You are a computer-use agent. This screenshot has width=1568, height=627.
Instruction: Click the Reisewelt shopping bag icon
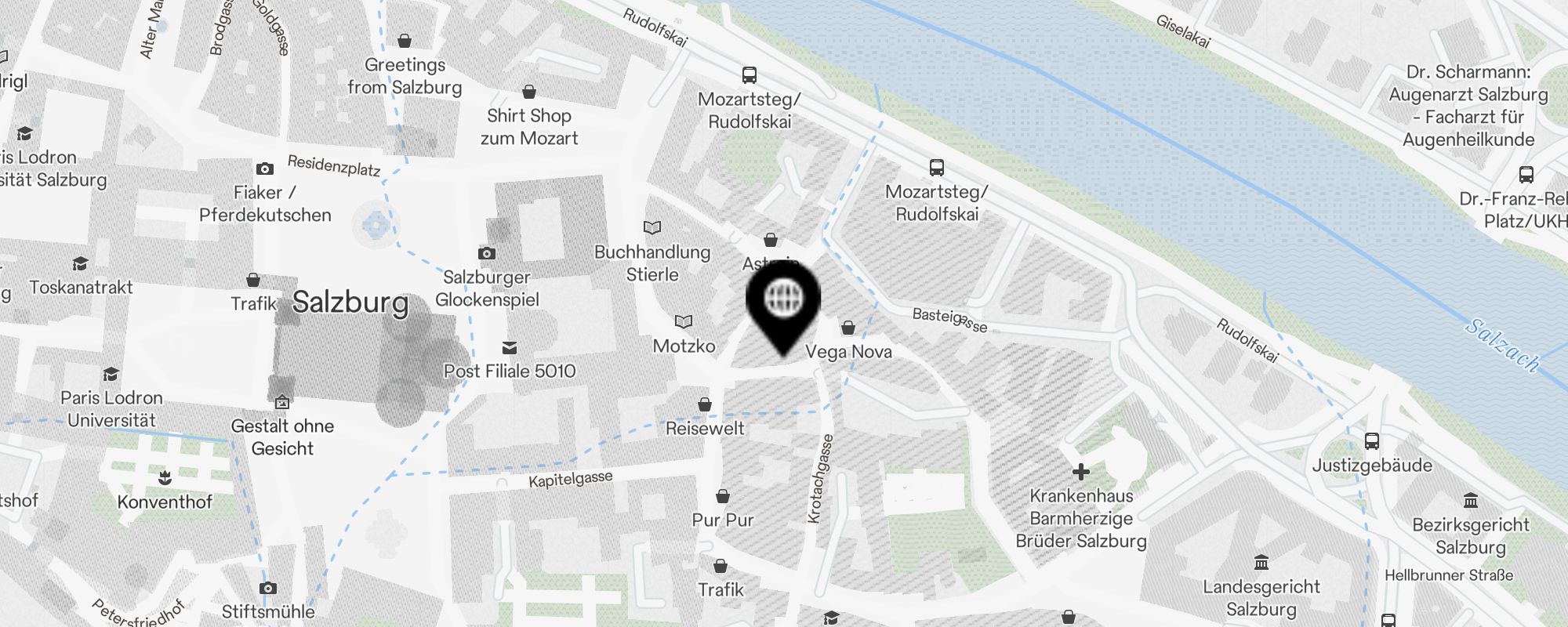(705, 404)
